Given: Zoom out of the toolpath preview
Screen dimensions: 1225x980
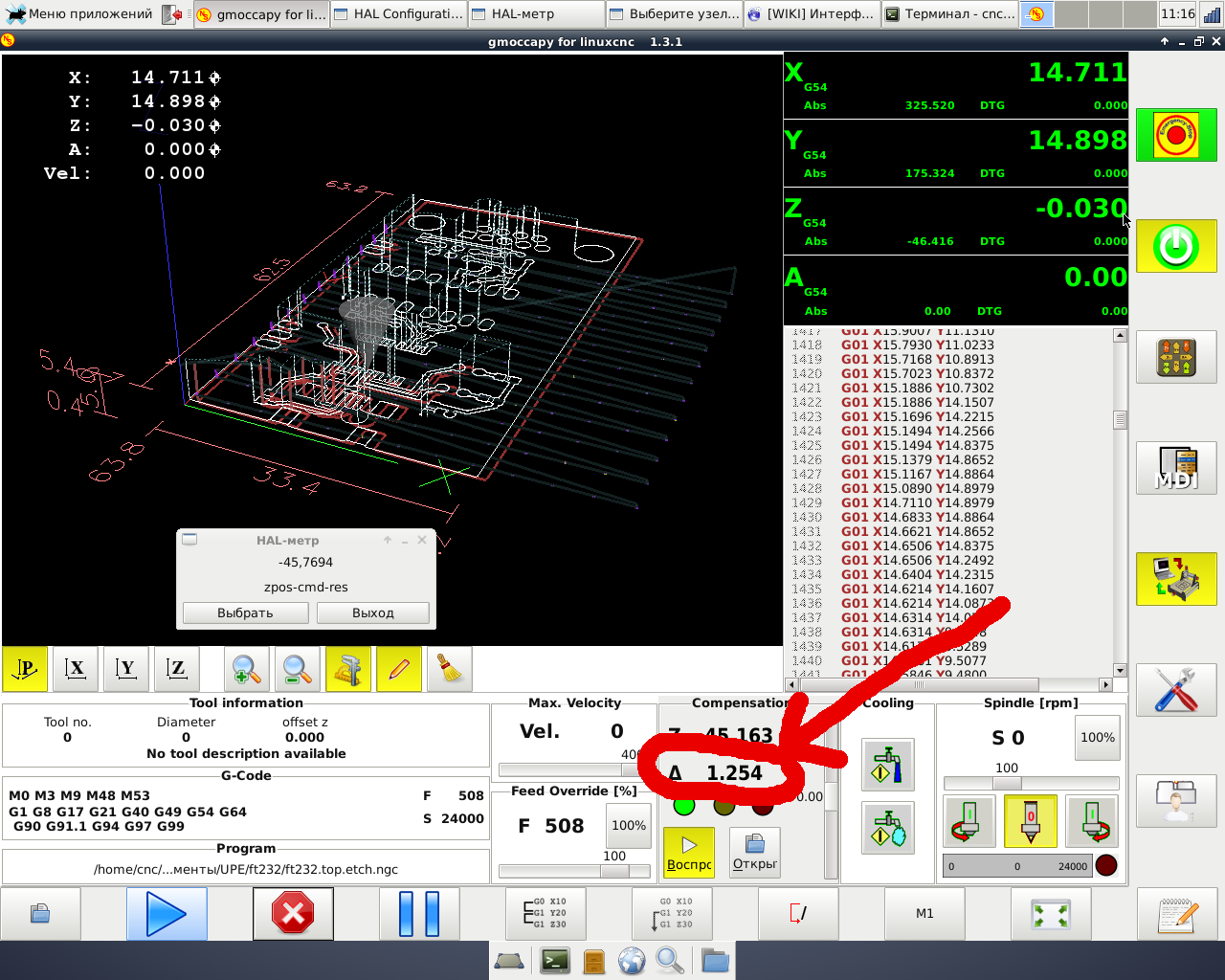Looking at the screenshot, I should (297, 669).
